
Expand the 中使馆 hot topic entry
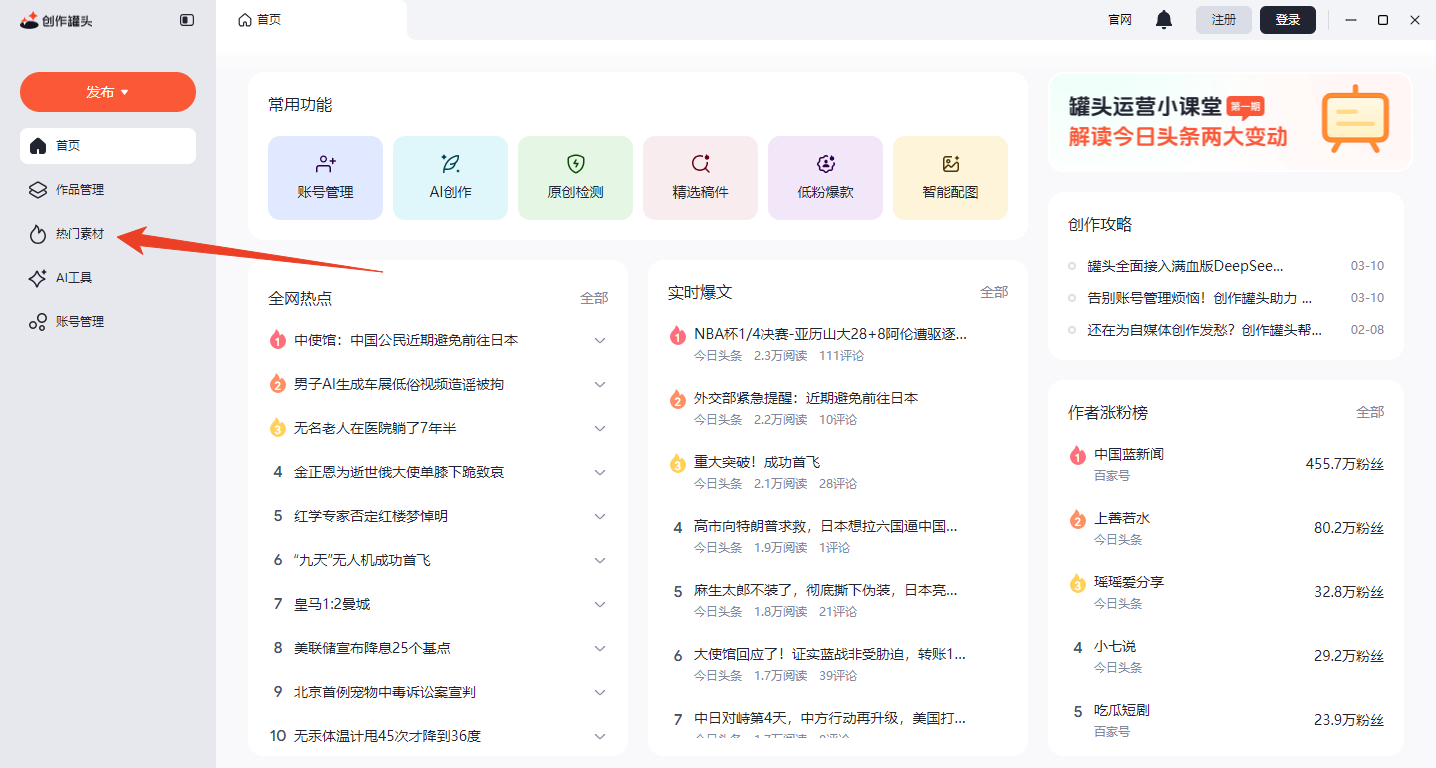(600, 340)
